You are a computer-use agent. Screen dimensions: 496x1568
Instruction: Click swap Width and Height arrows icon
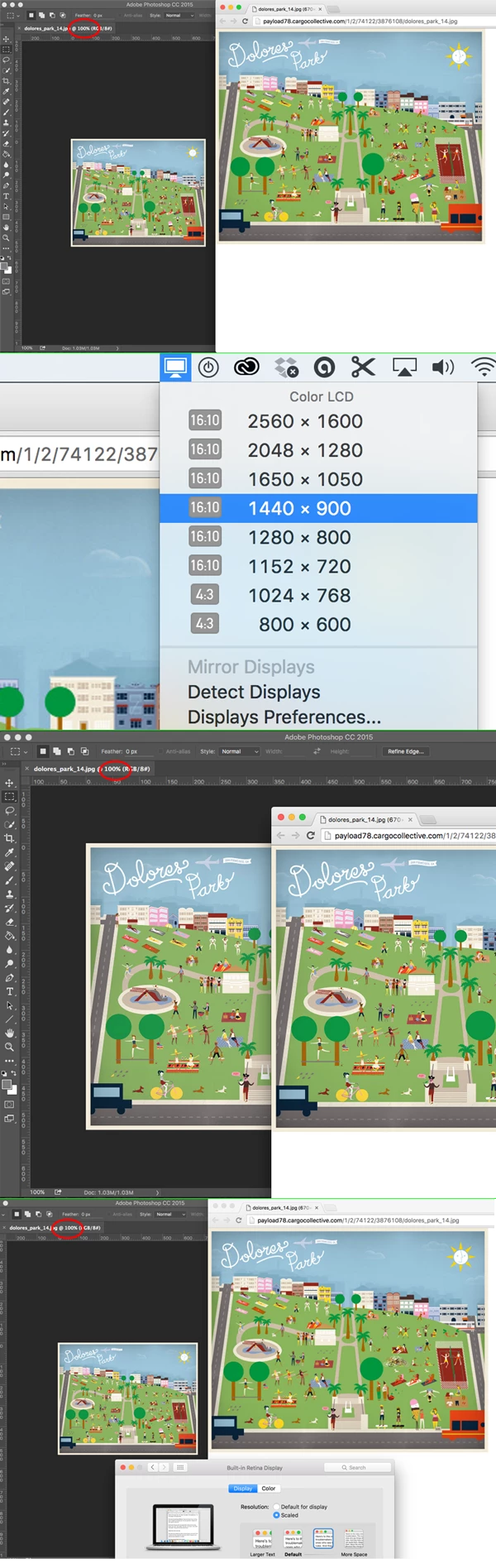317,751
